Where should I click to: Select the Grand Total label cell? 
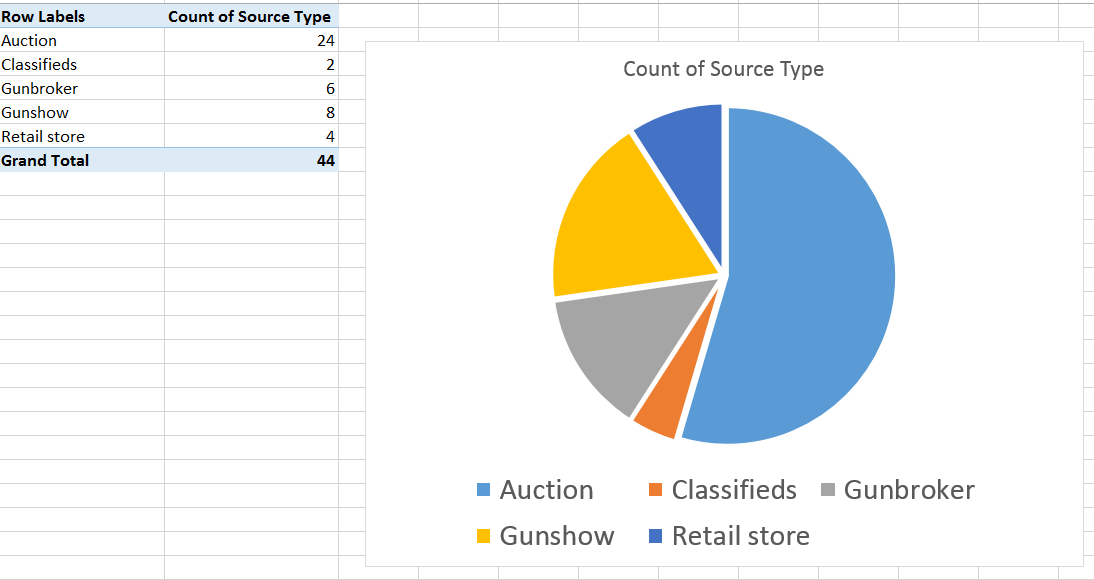coord(82,160)
